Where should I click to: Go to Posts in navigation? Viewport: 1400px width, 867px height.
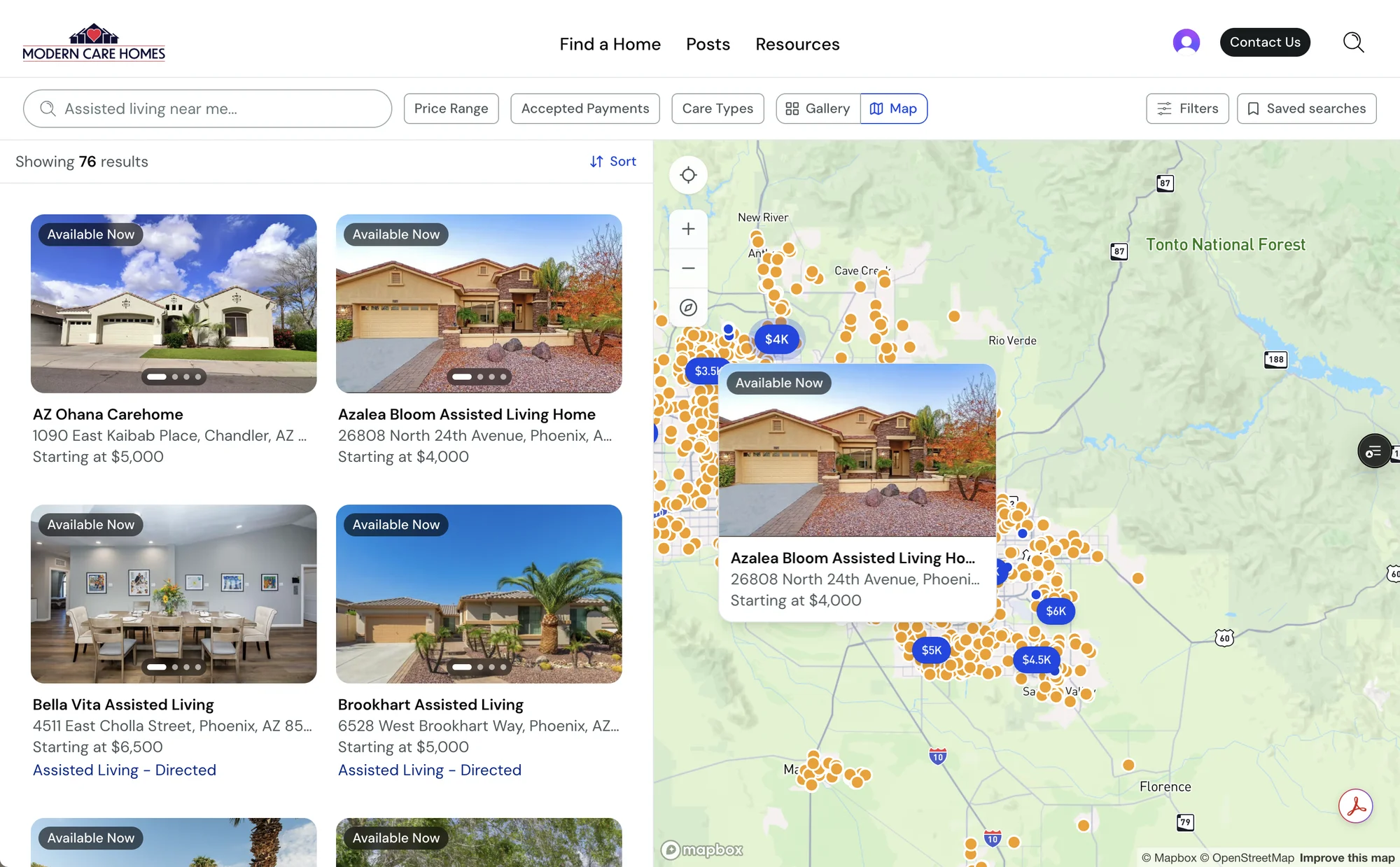708,44
